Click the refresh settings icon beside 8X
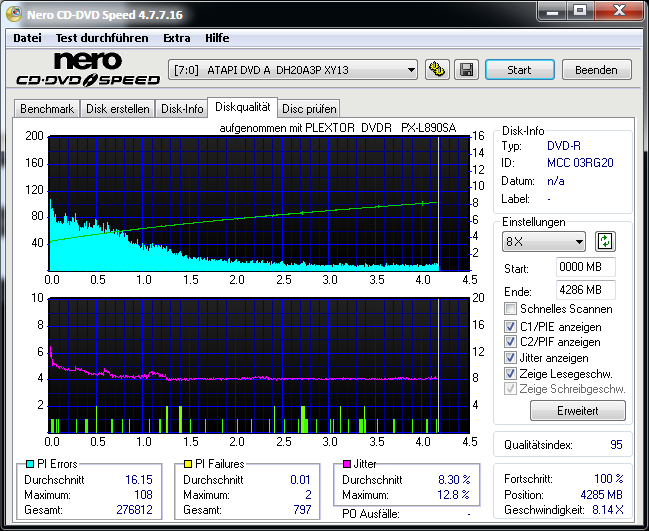This screenshot has height=531, width=649. click(605, 241)
